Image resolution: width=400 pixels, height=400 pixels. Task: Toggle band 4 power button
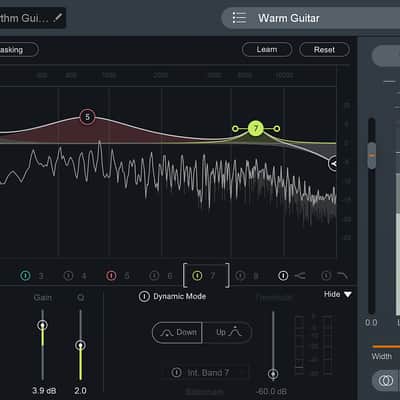(68, 276)
